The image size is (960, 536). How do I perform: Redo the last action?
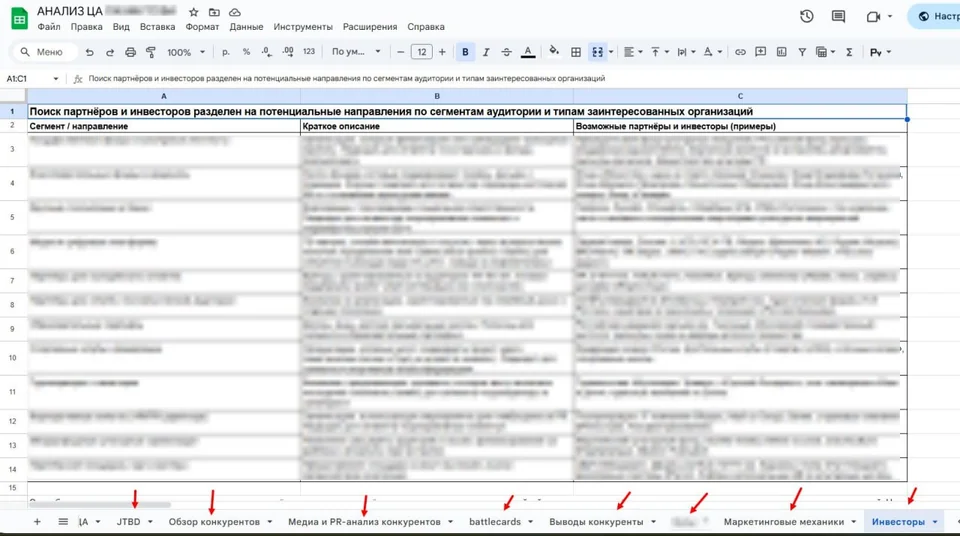(110, 53)
